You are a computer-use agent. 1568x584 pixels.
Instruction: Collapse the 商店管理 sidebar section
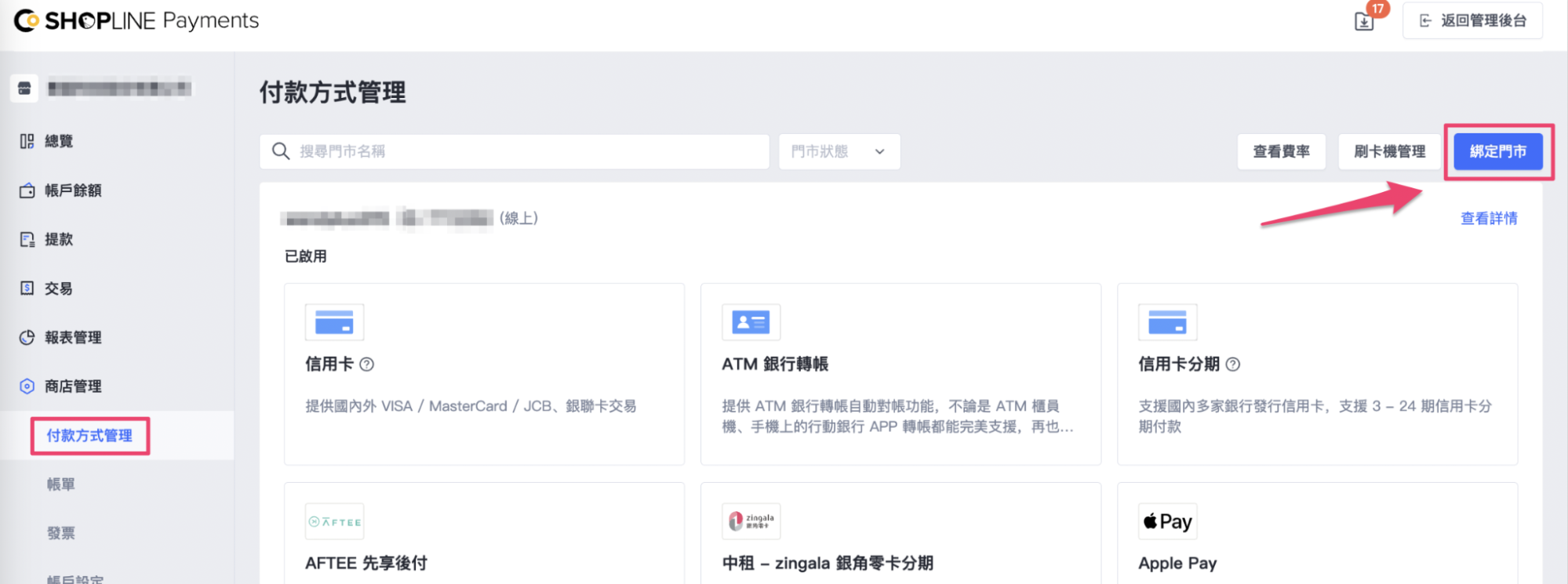click(x=73, y=386)
